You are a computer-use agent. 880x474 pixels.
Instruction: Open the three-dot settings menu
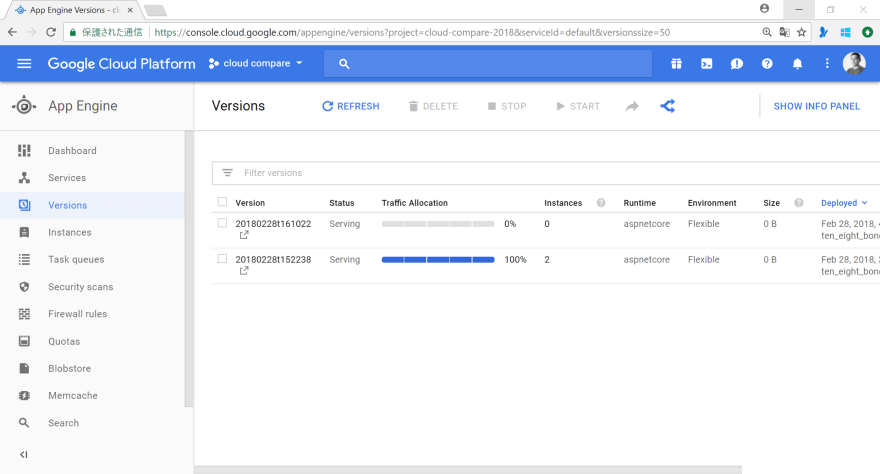point(827,63)
